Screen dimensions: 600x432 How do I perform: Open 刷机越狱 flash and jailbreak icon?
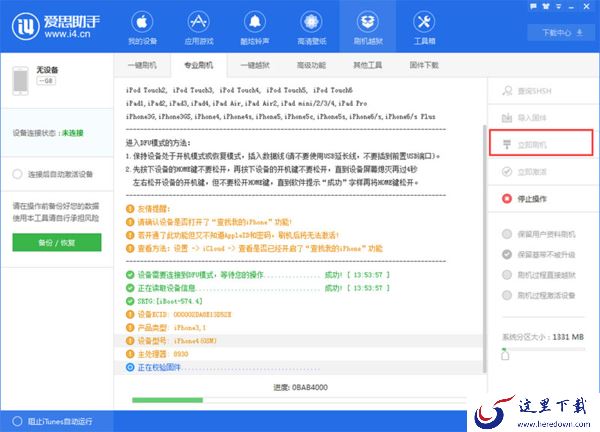click(x=368, y=22)
